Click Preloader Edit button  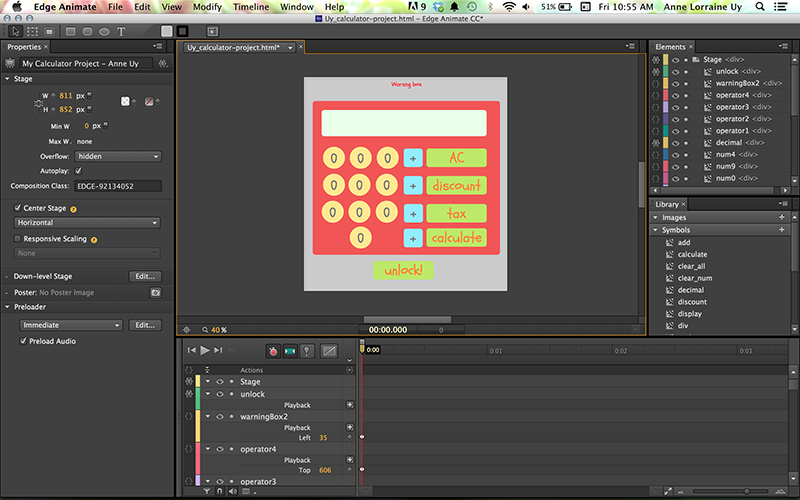[x=145, y=325]
